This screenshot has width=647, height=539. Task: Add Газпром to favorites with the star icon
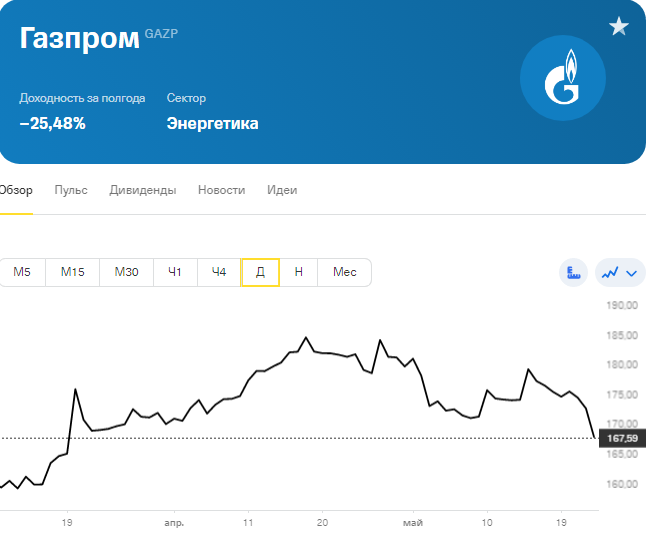(x=619, y=26)
